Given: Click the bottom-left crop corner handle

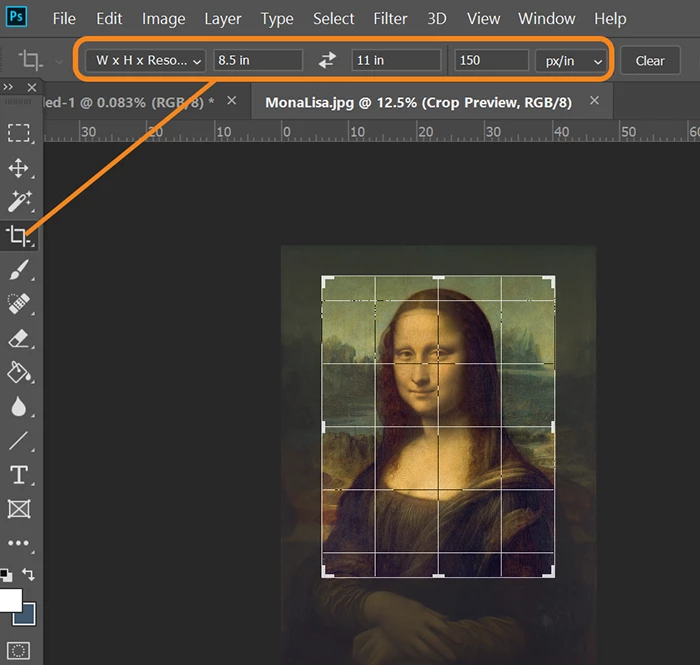Looking at the screenshot, I should (x=327, y=572).
